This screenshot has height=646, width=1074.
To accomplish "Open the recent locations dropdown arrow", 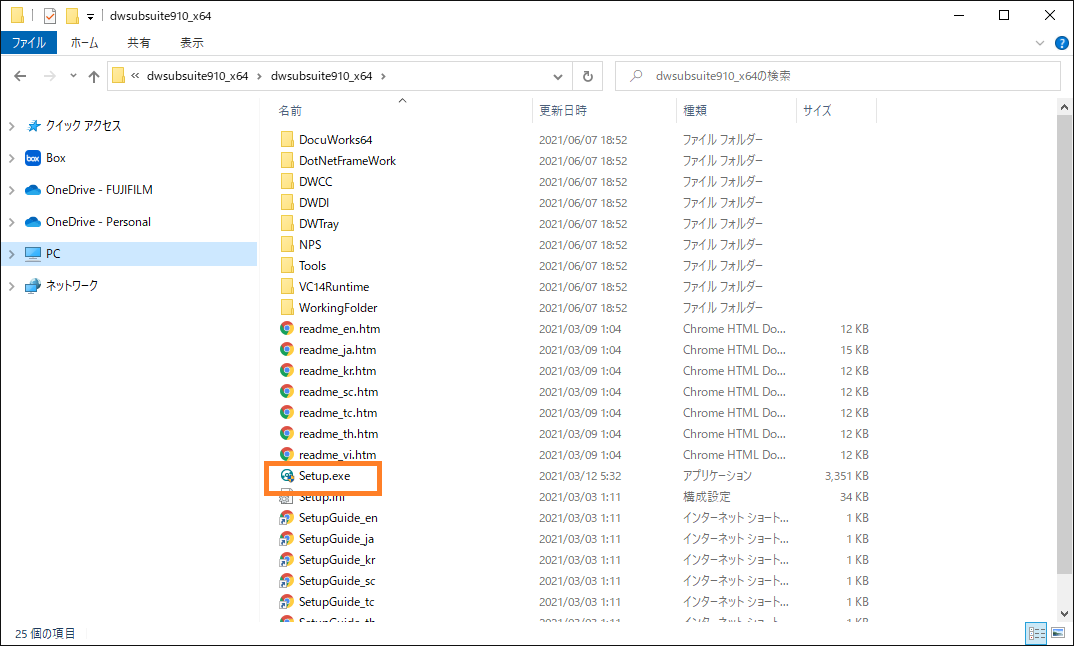I will pyautogui.click(x=73, y=76).
